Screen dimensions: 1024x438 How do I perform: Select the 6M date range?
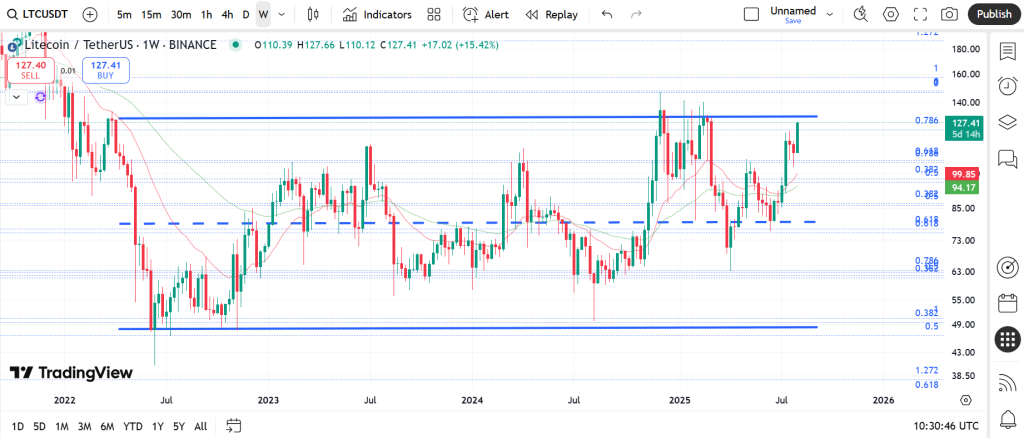click(x=107, y=426)
